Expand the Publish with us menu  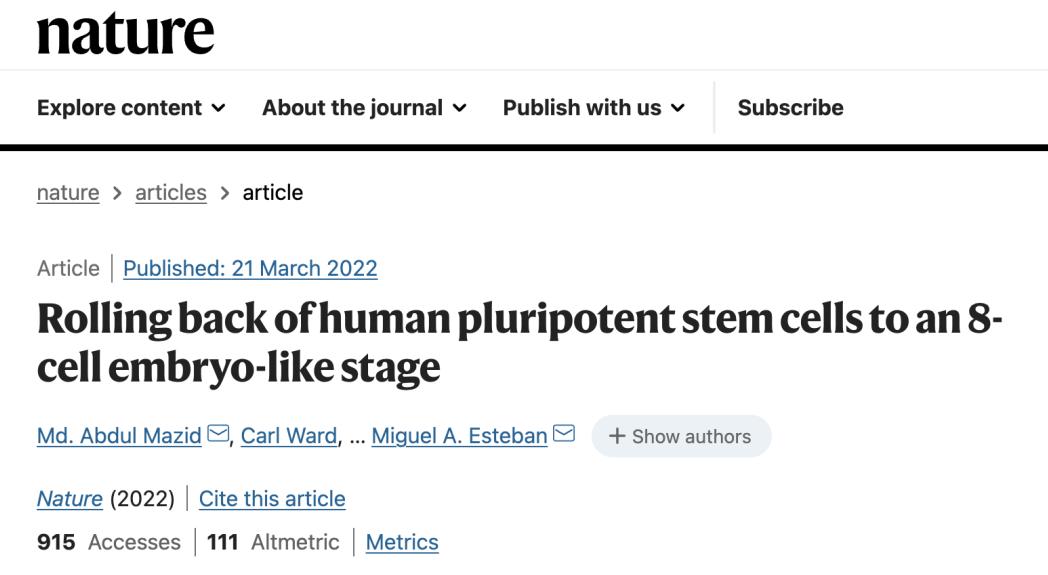(x=593, y=108)
